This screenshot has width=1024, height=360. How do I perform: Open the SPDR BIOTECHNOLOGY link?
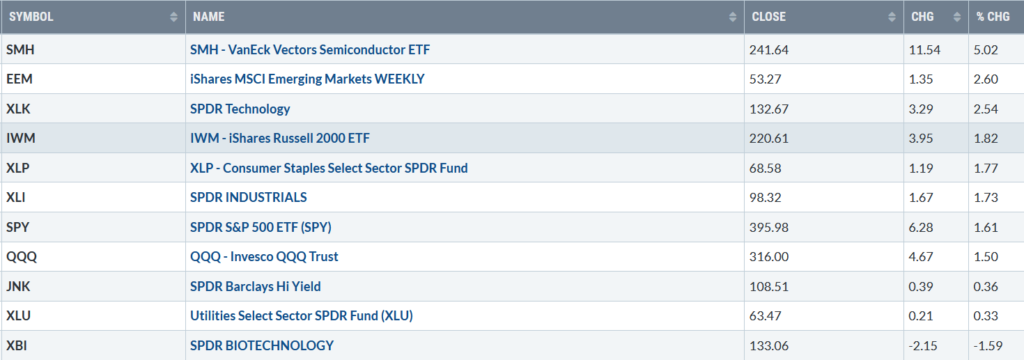point(262,346)
